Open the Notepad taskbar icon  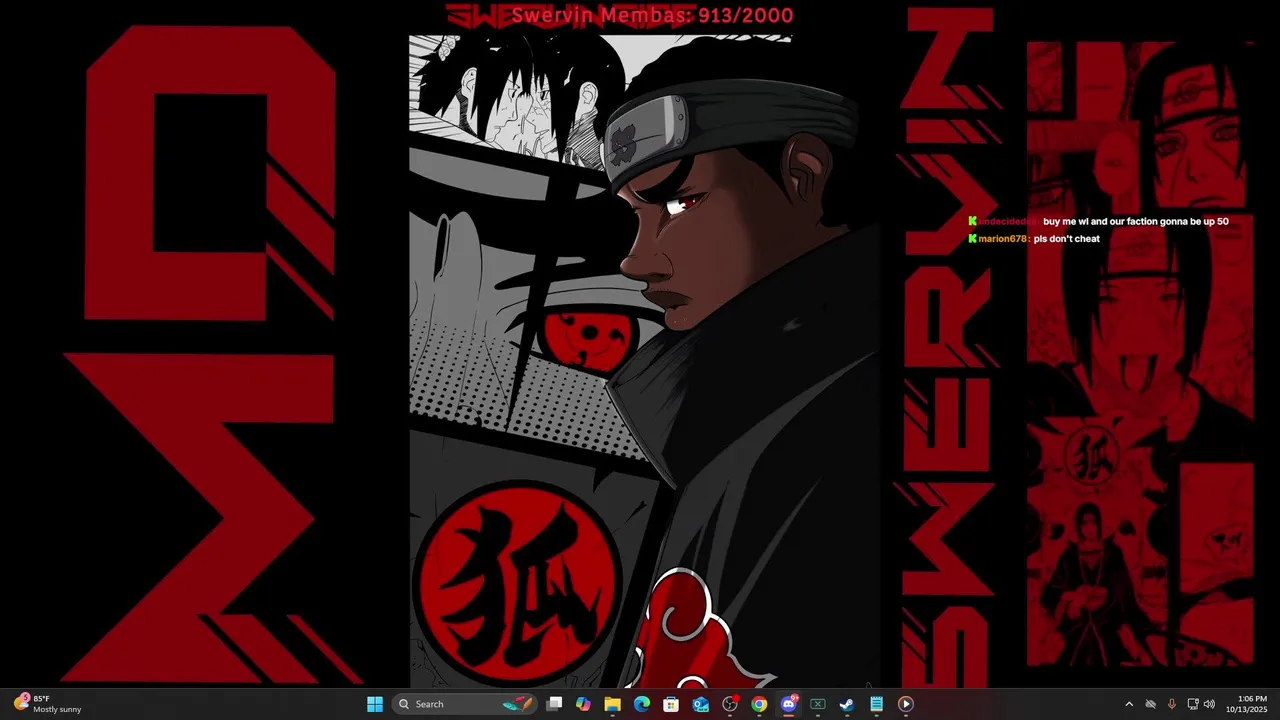[x=876, y=704]
